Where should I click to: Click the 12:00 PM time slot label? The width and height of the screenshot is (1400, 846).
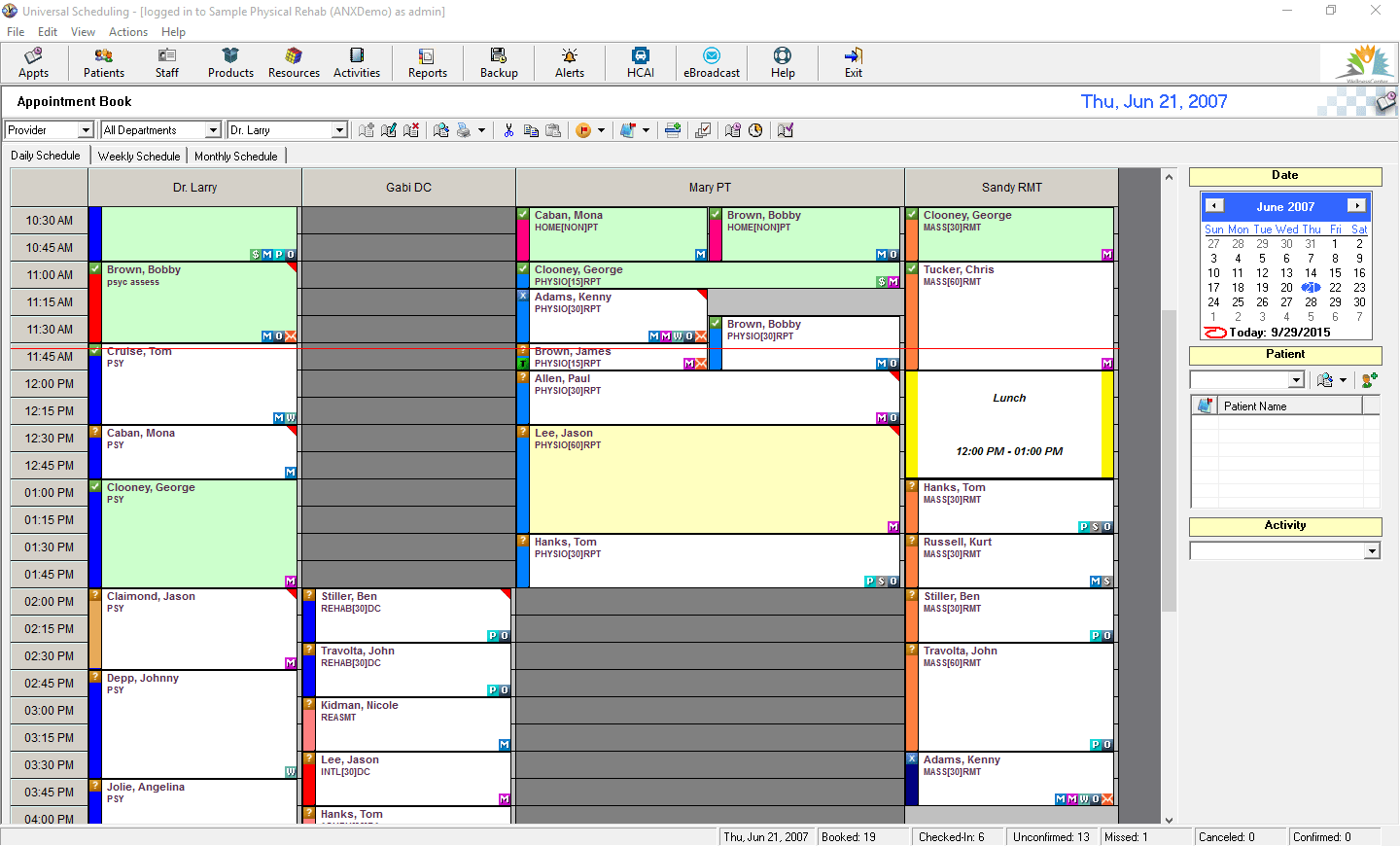point(50,384)
